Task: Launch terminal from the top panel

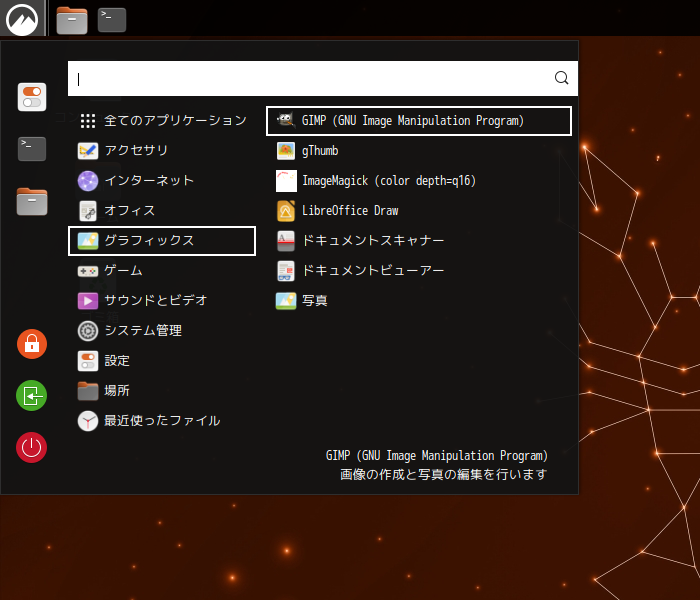Action: point(112,20)
